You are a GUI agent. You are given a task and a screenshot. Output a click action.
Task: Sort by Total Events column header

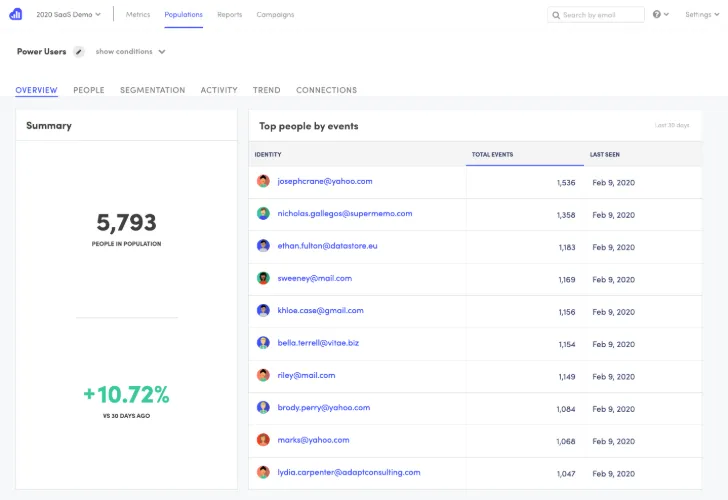click(492, 155)
